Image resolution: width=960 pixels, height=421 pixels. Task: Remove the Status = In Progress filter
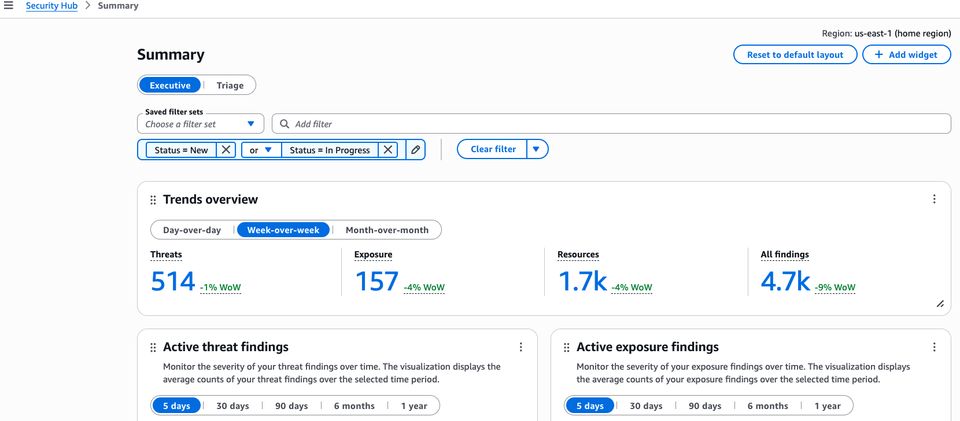coord(388,150)
